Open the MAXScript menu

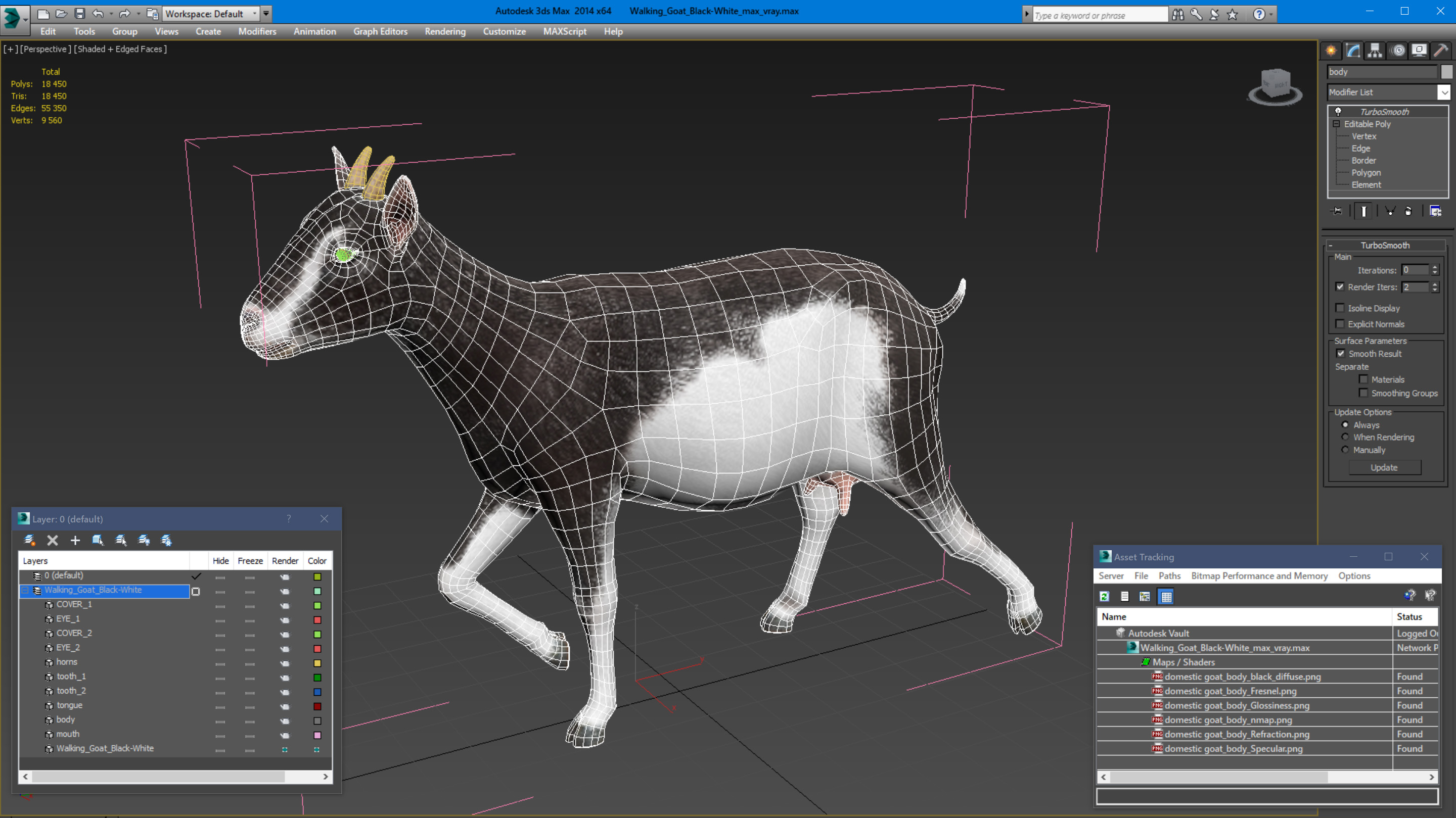[565, 32]
